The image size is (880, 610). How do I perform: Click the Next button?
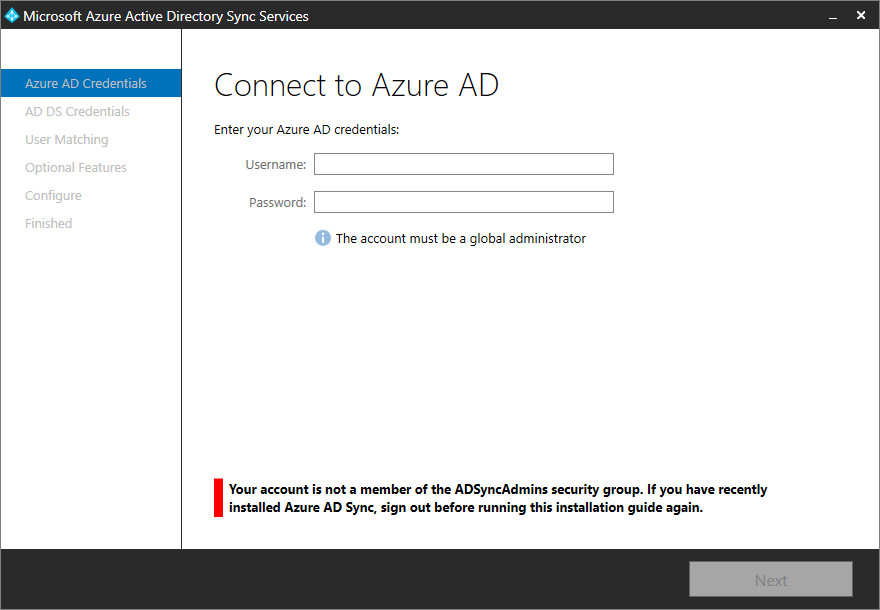pyautogui.click(x=771, y=580)
